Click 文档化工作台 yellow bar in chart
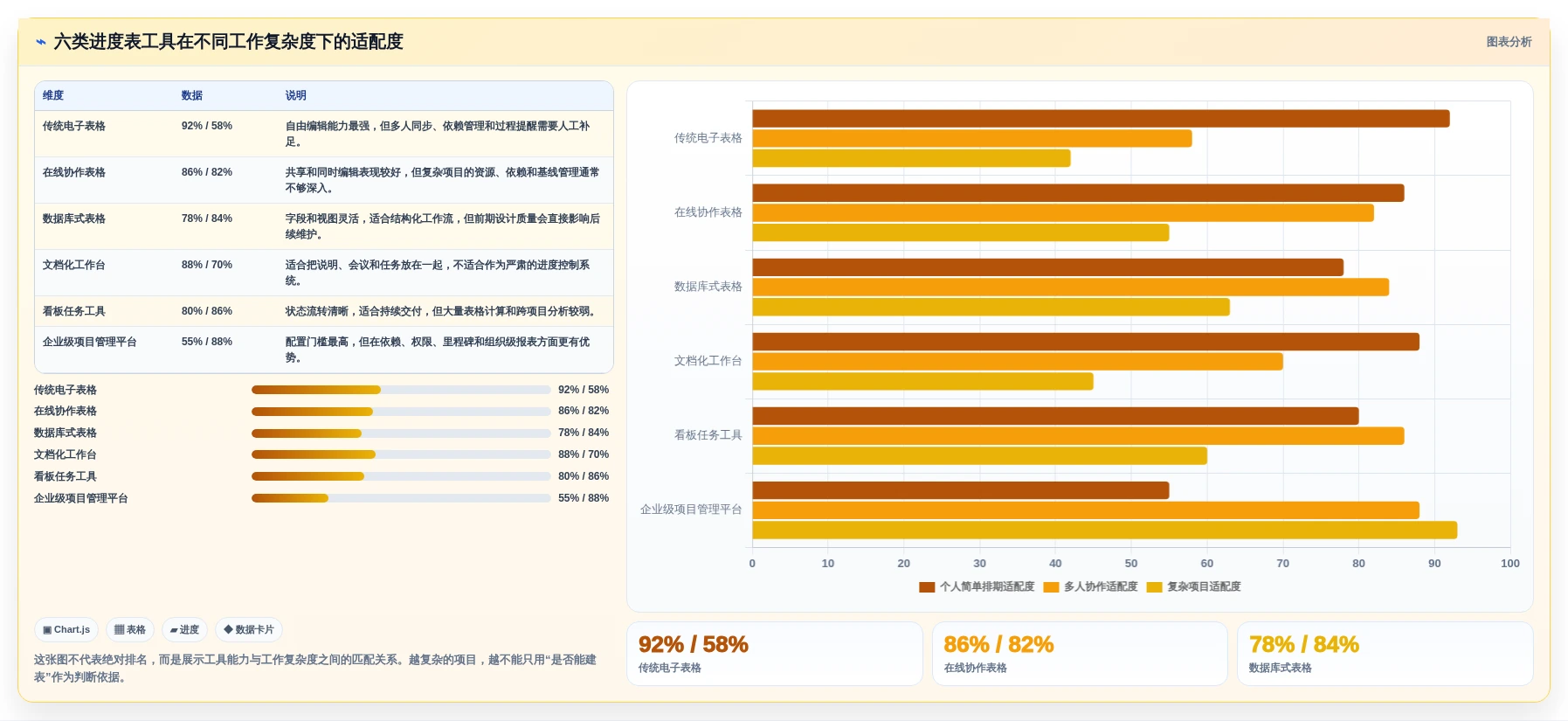Image resolution: width=1568 pixels, height=721 pixels. 922,382
